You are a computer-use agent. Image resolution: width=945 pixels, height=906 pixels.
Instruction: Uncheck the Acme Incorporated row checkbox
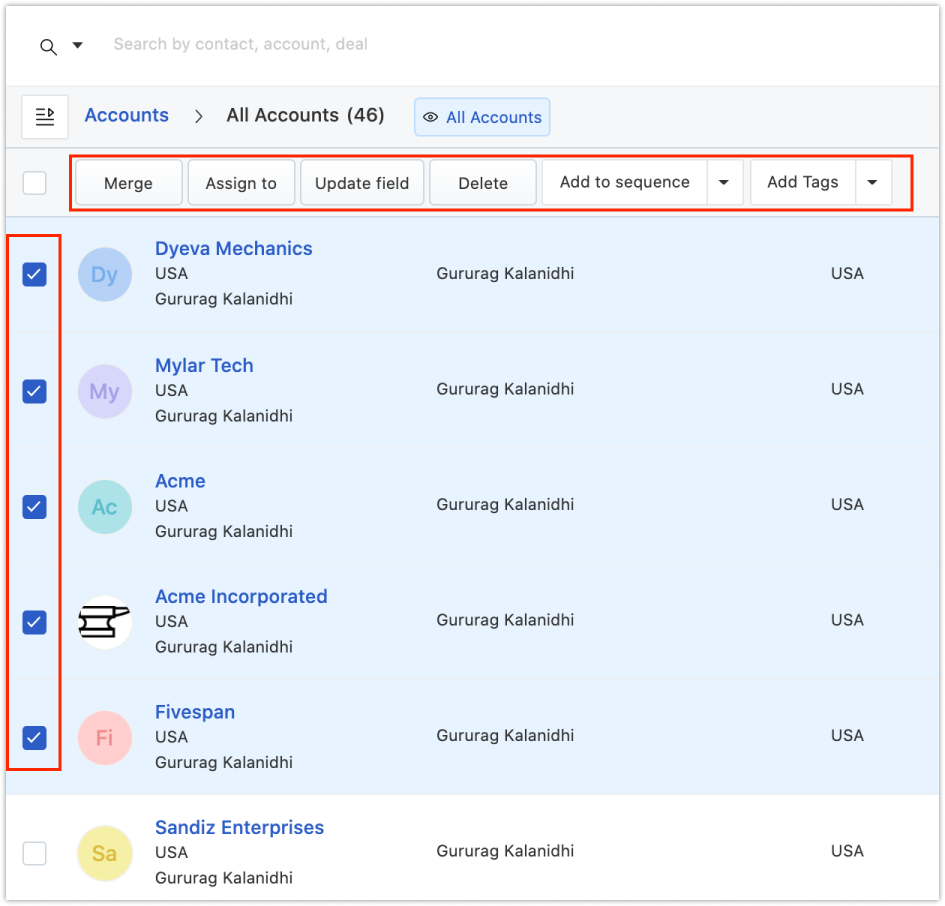tap(34, 622)
